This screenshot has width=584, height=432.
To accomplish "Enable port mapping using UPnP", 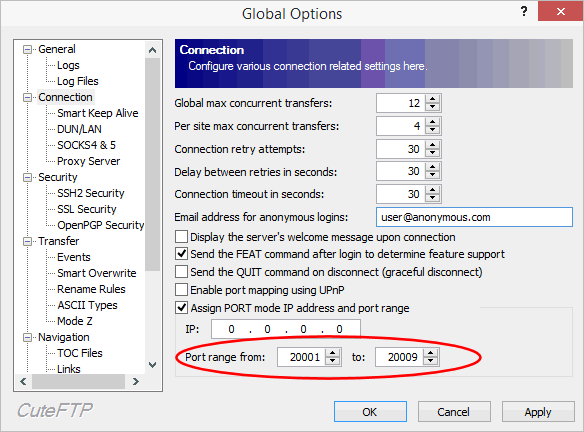I will click(x=181, y=290).
